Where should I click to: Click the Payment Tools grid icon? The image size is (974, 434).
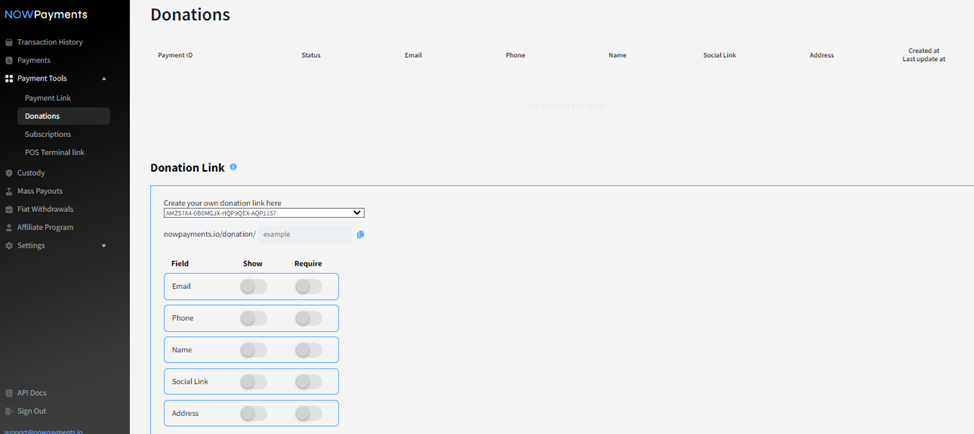9,78
